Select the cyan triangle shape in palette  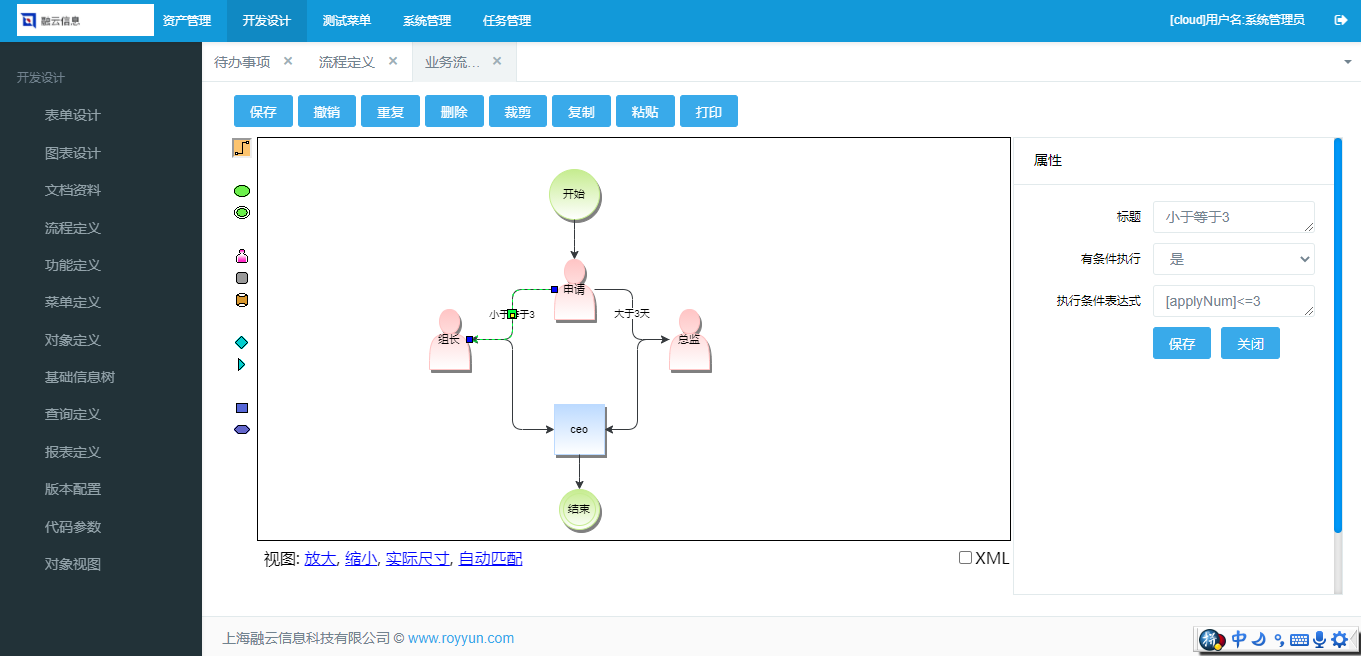pos(241,365)
